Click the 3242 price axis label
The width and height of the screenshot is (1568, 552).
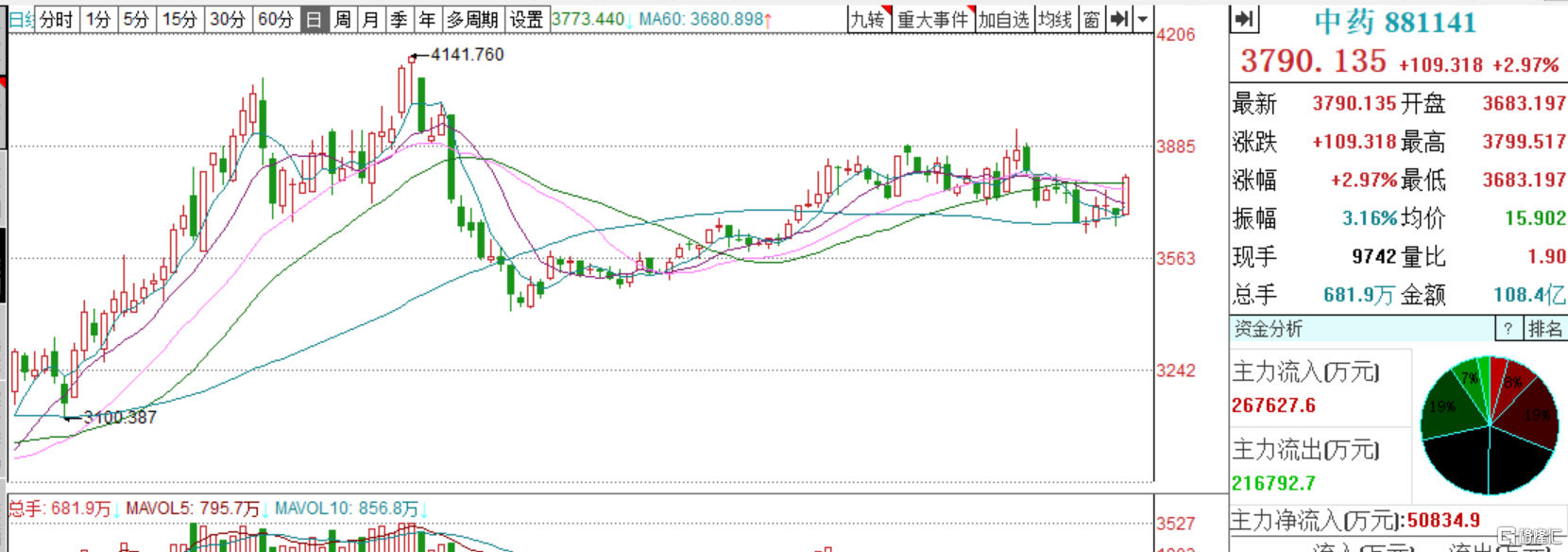click(x=1176, y=371)
